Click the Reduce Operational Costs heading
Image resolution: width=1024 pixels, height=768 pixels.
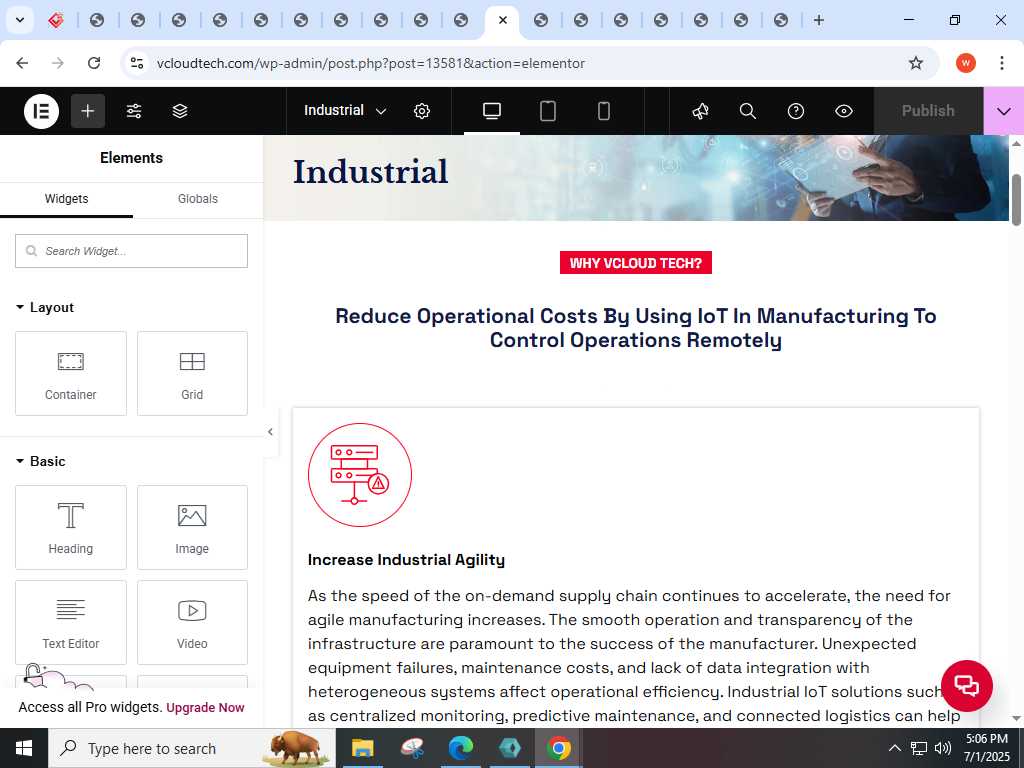click(x=635, y=328)
